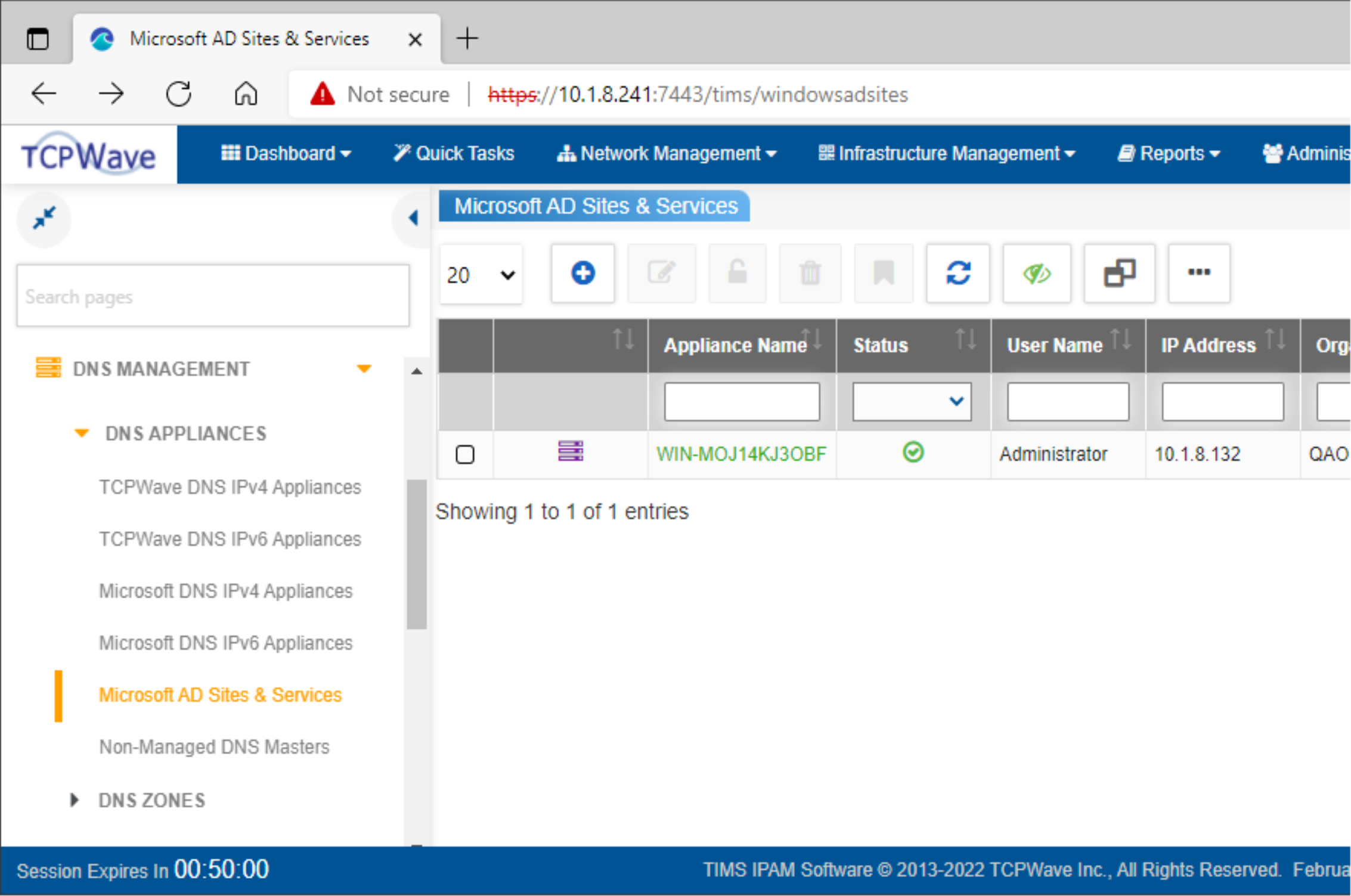Open the Infrastructure Management menu
Viewport: 1351px width, 896px height.
coord(947,154)
